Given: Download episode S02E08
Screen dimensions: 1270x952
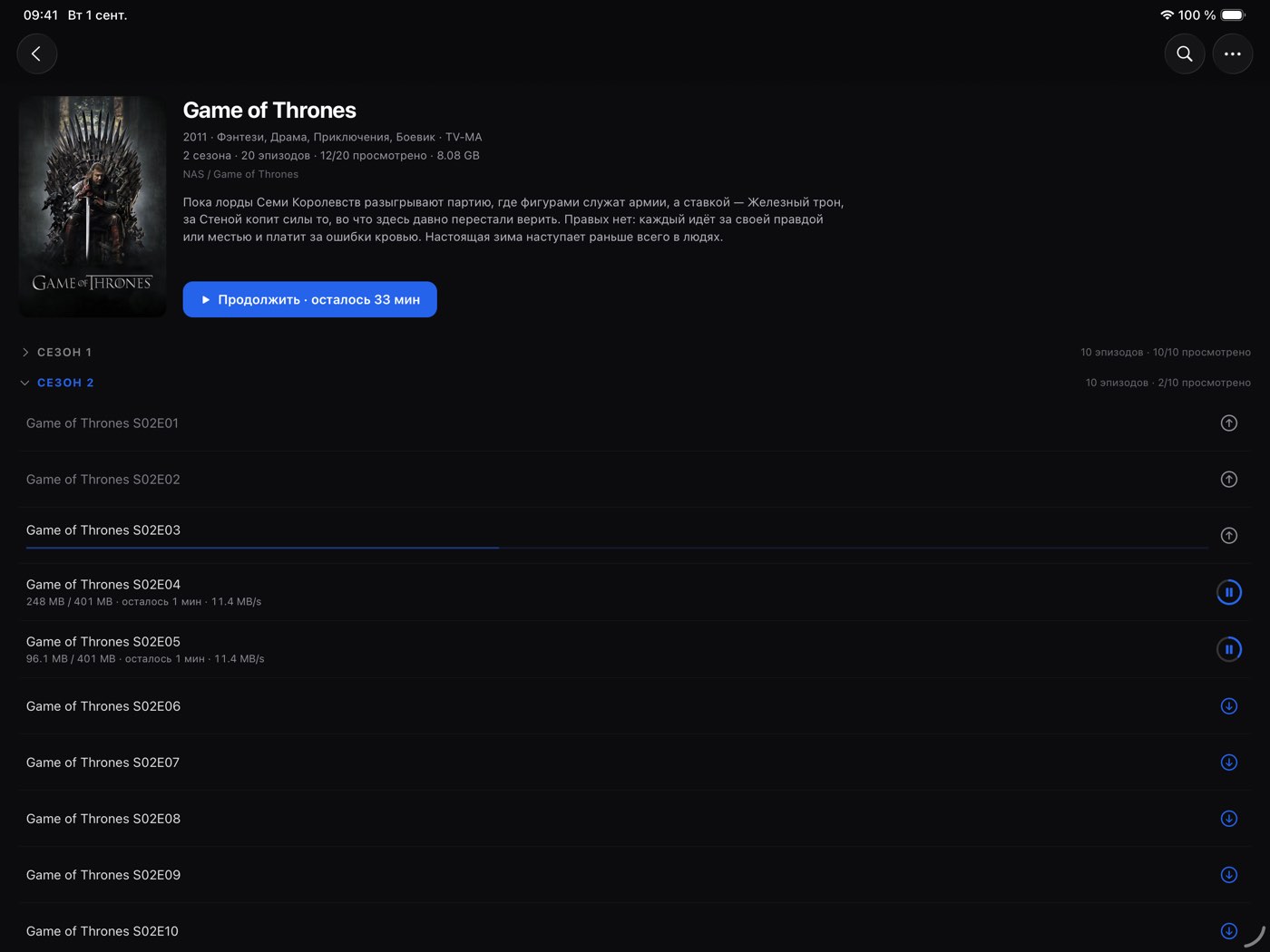Looking at the screenshot, I should pos(1229,819).
